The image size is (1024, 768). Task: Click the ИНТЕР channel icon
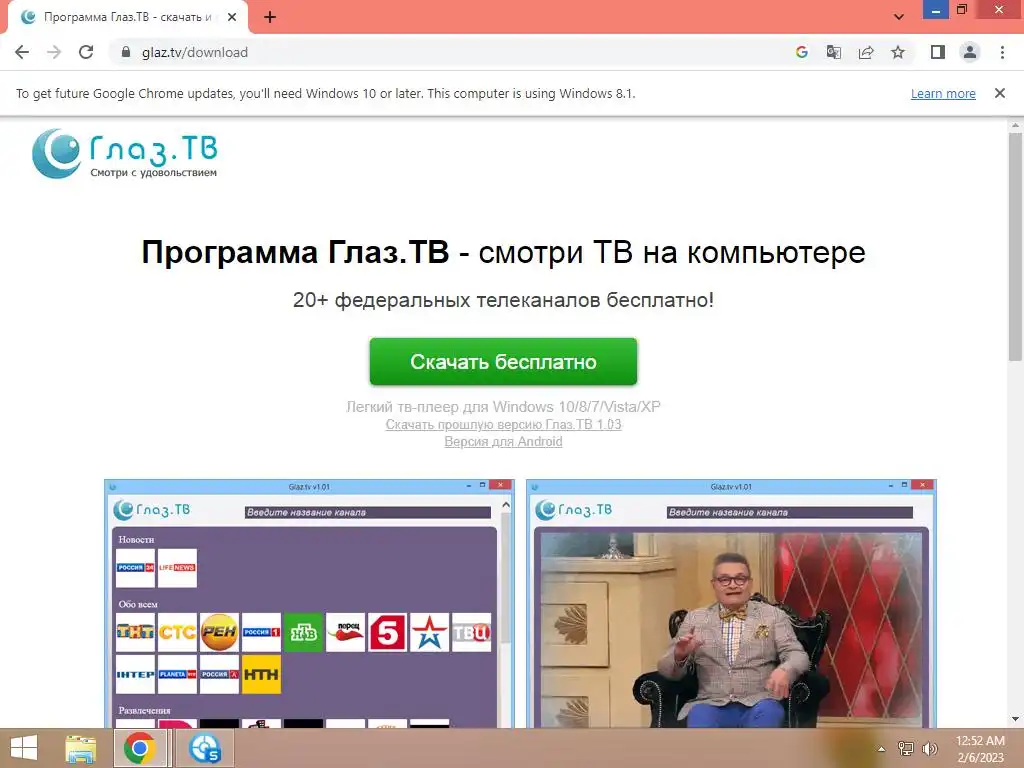coord(135,674)
